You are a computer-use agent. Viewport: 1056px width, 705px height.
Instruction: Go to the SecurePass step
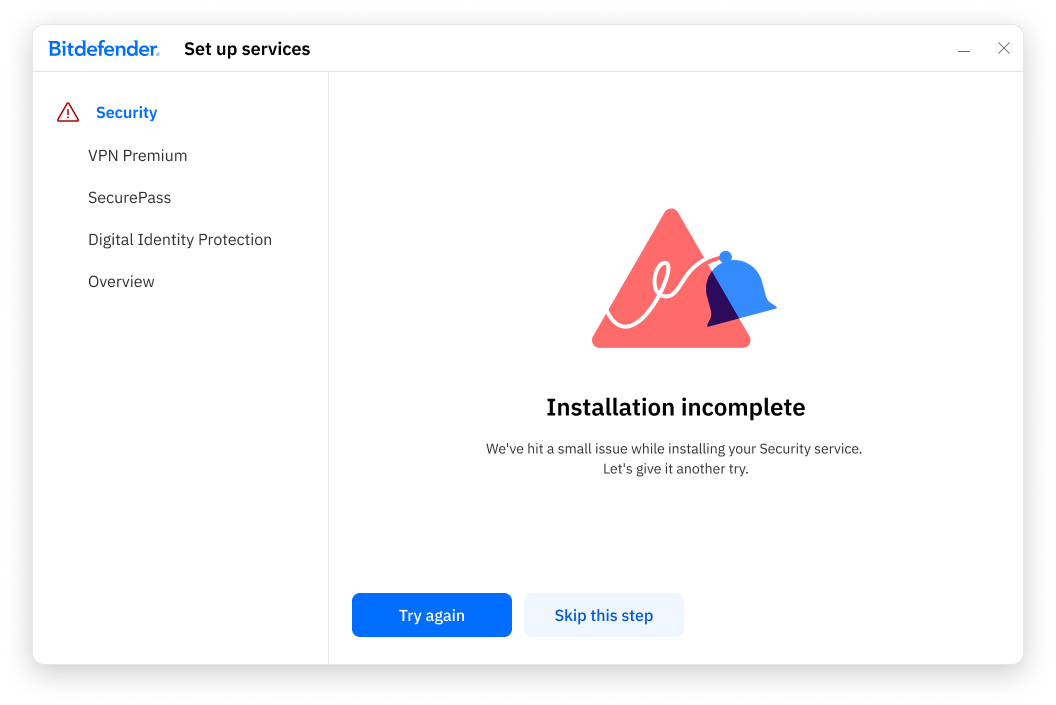pyautogui.click(x=129, y=197)
